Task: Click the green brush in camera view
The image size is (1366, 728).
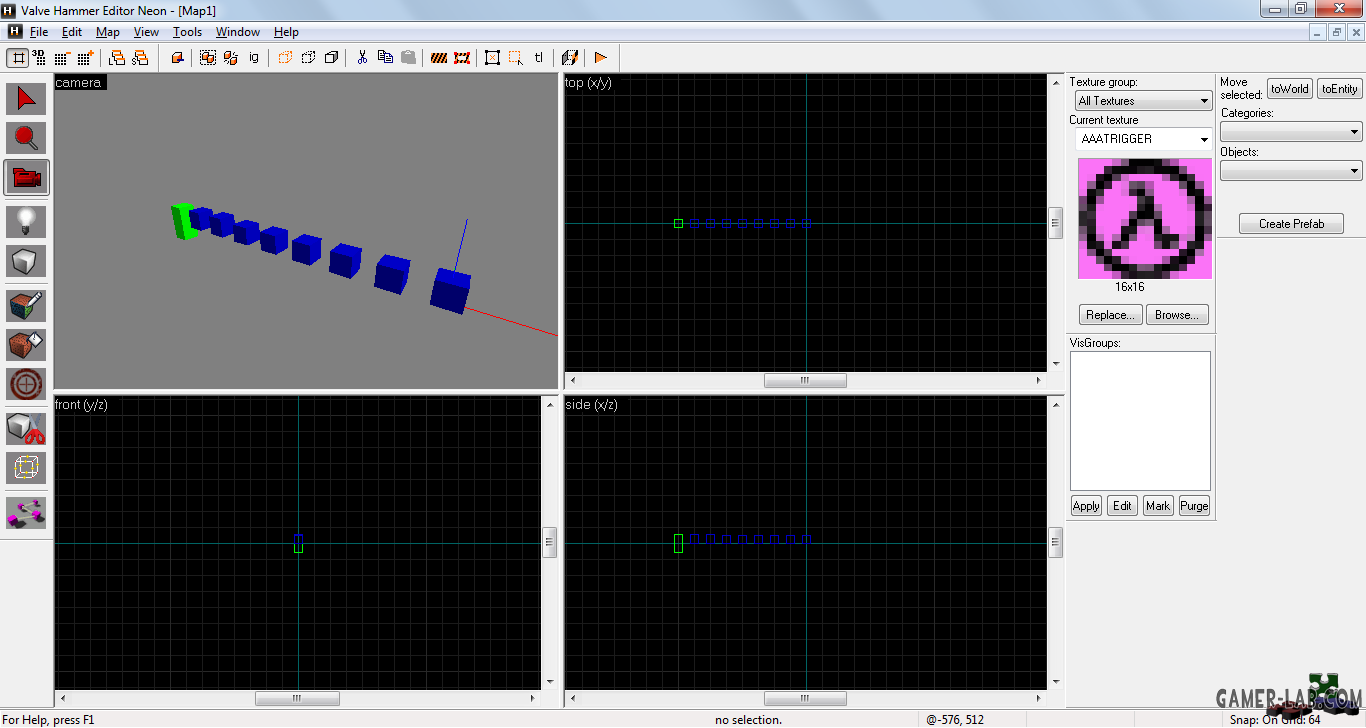Action: pyautogui.click(x=183, y=222)
